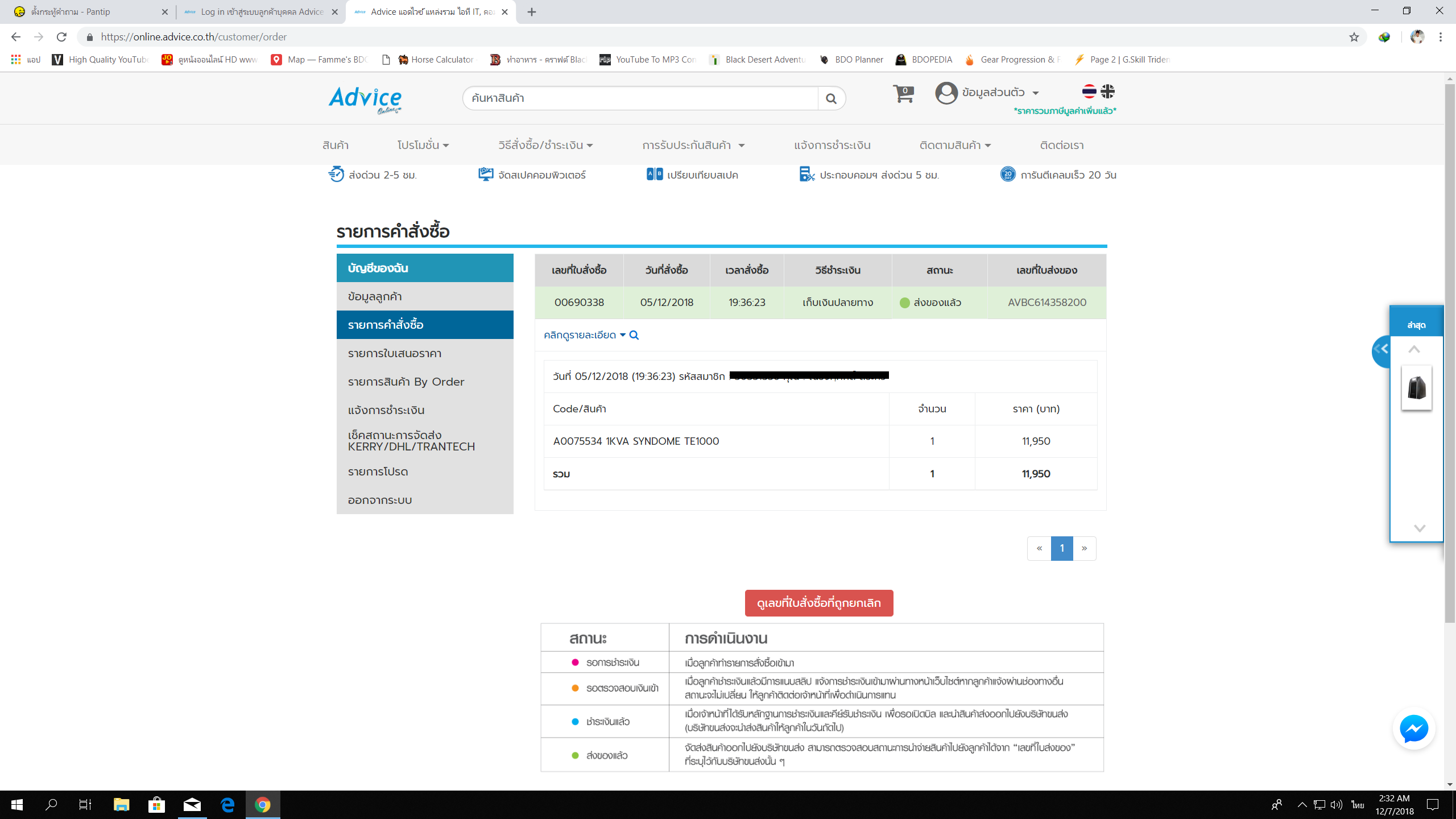Open Google Chrome in the taskbar
1456x819 pixels.
(262, 804)
